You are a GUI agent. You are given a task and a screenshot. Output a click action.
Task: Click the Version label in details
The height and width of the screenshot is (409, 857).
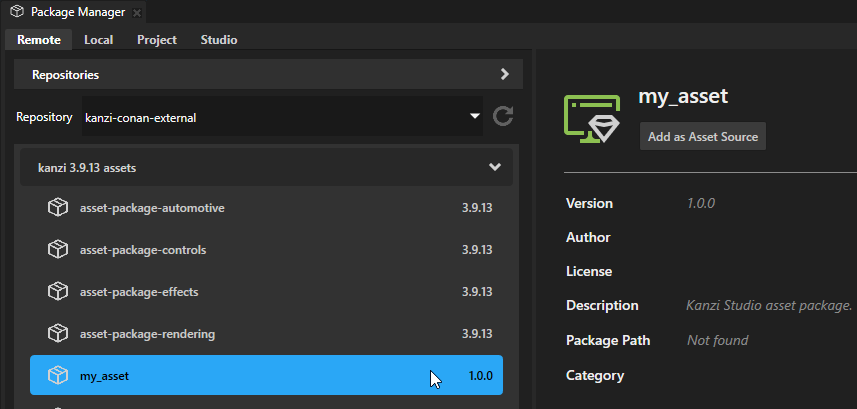pos(589,203)
